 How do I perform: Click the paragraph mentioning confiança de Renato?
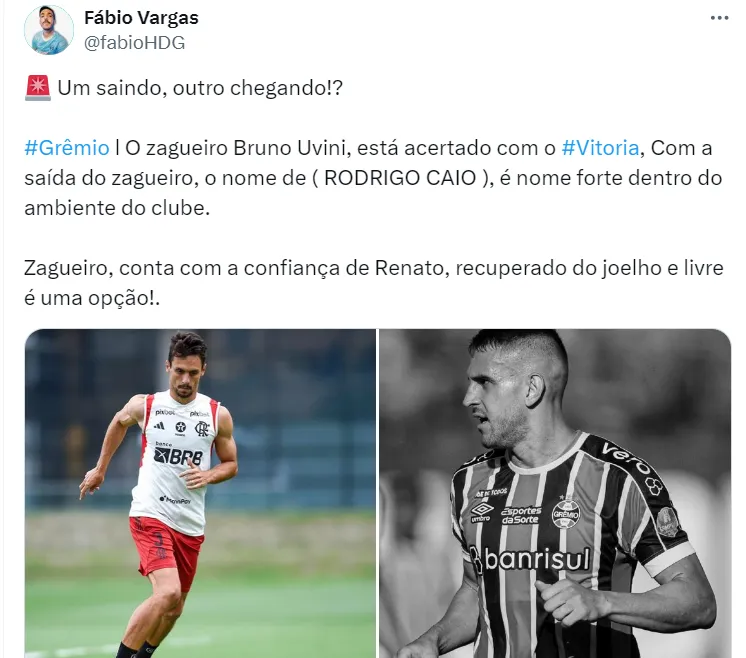click(374, 283)
